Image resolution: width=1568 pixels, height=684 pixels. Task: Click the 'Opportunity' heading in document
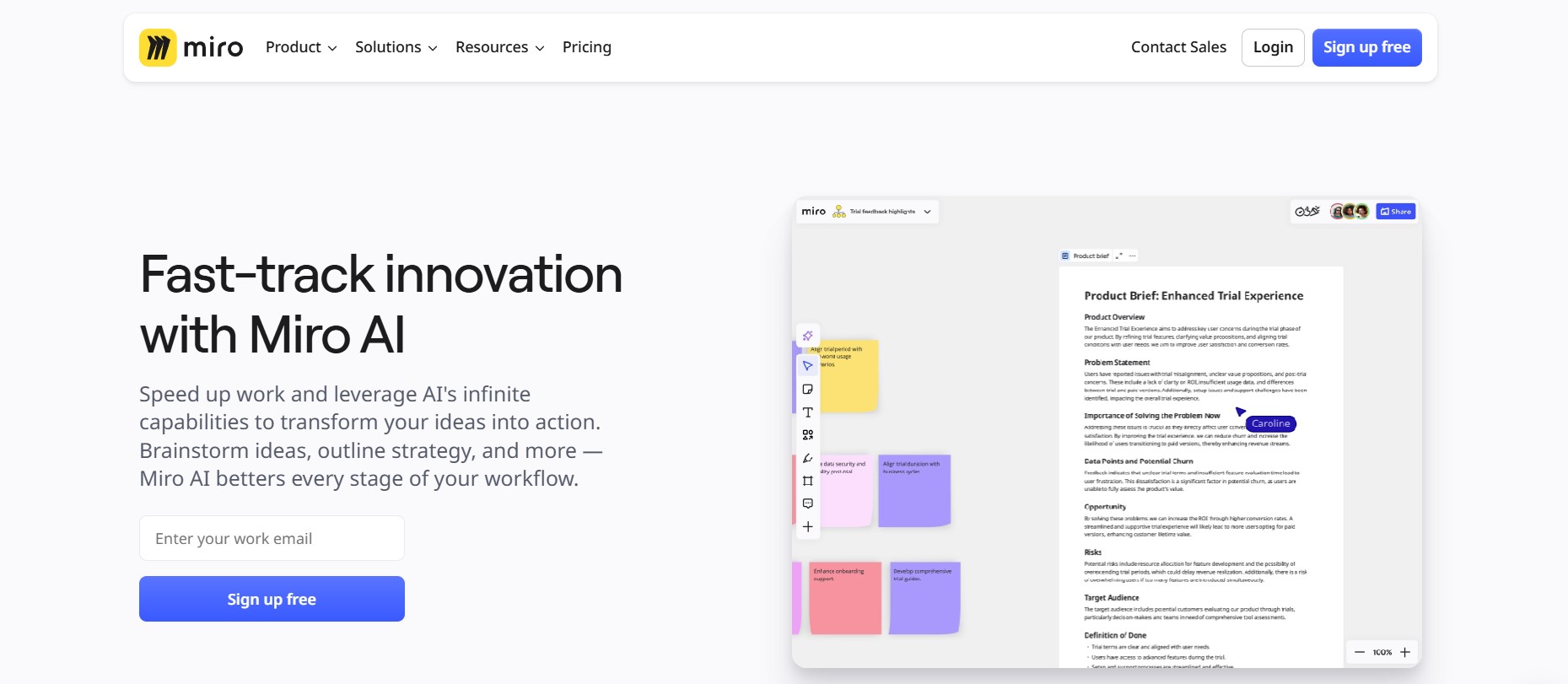click(1105, 507)
